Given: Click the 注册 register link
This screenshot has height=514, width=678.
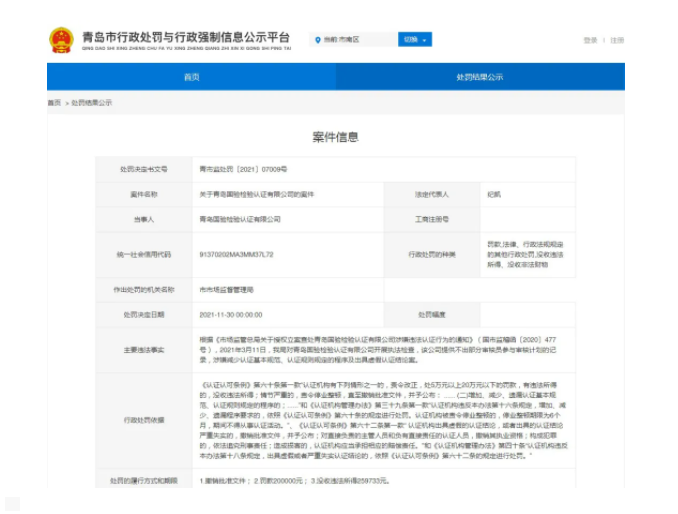Looking at the screenshot, I should pyautogui.click(x=617, y=40).
